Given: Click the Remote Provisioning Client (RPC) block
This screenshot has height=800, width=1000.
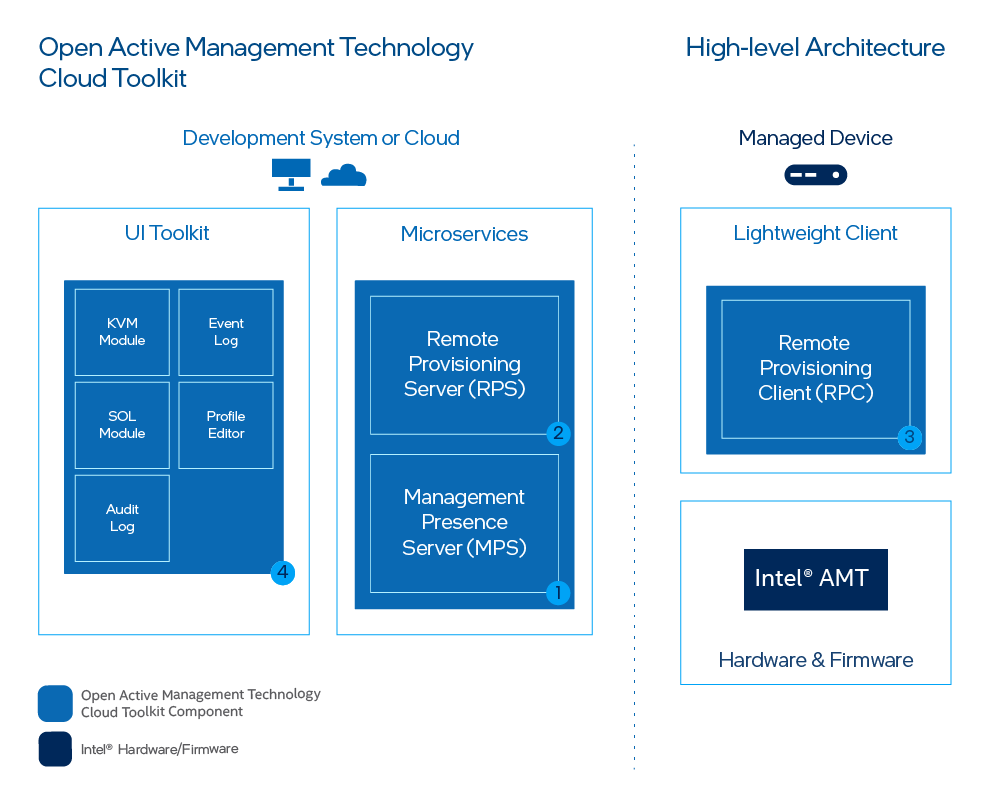Looking at the screenshot, I should click(816, 369).
